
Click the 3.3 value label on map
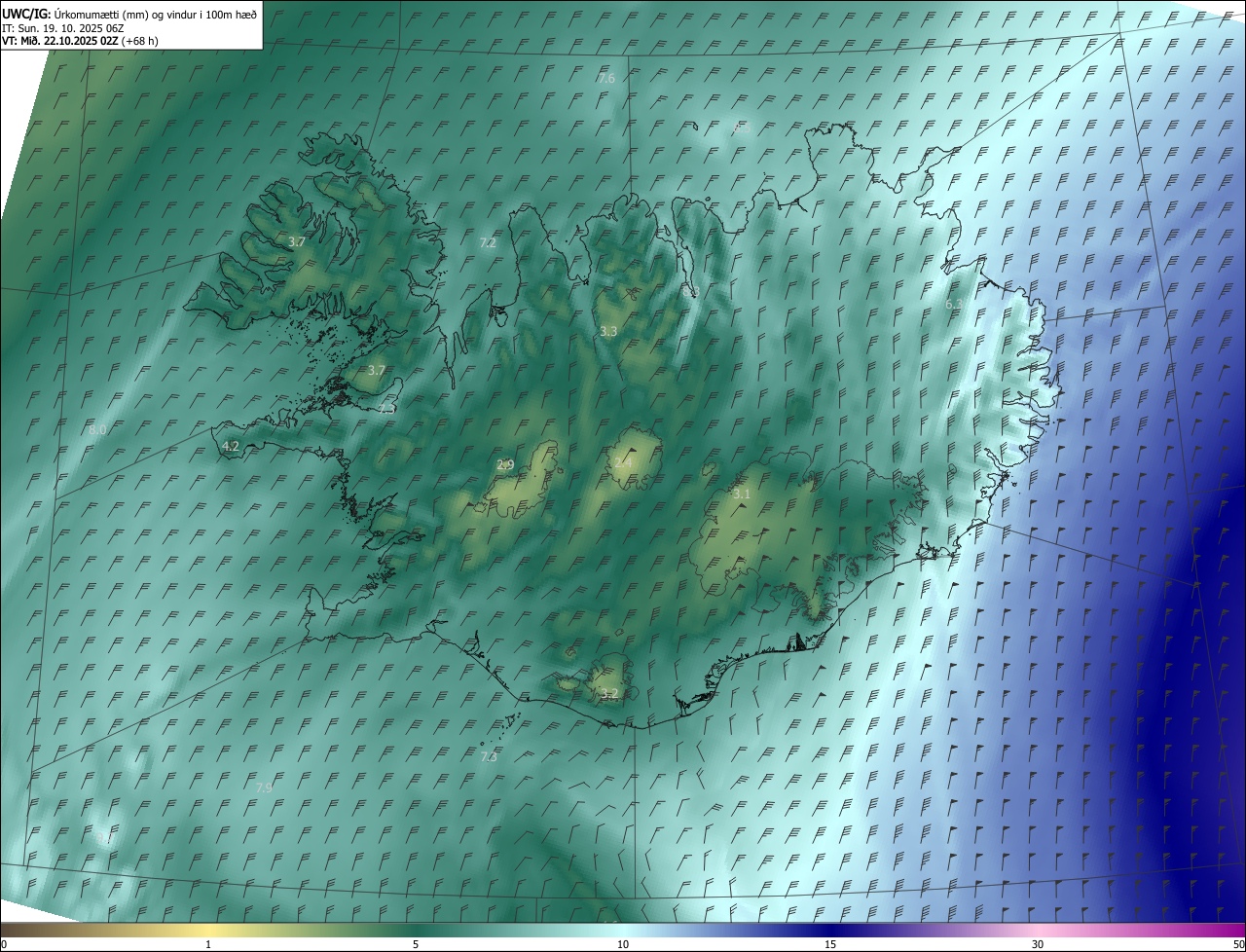(608, 331)
